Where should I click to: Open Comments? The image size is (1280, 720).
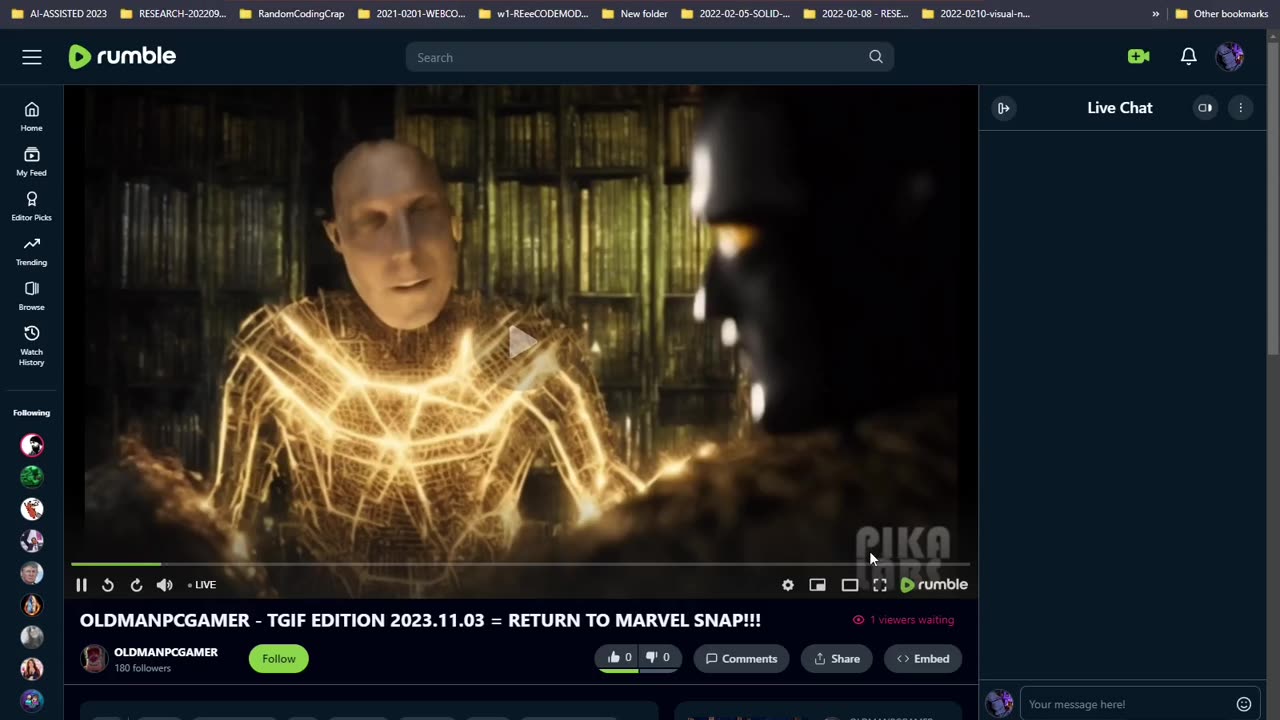point(742,659)
